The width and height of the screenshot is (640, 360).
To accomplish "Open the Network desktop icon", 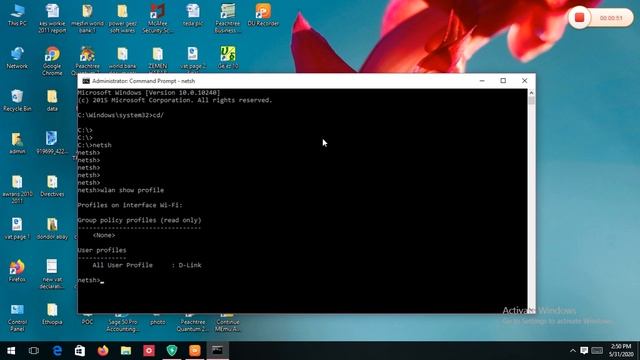I will tap(17, 58).
